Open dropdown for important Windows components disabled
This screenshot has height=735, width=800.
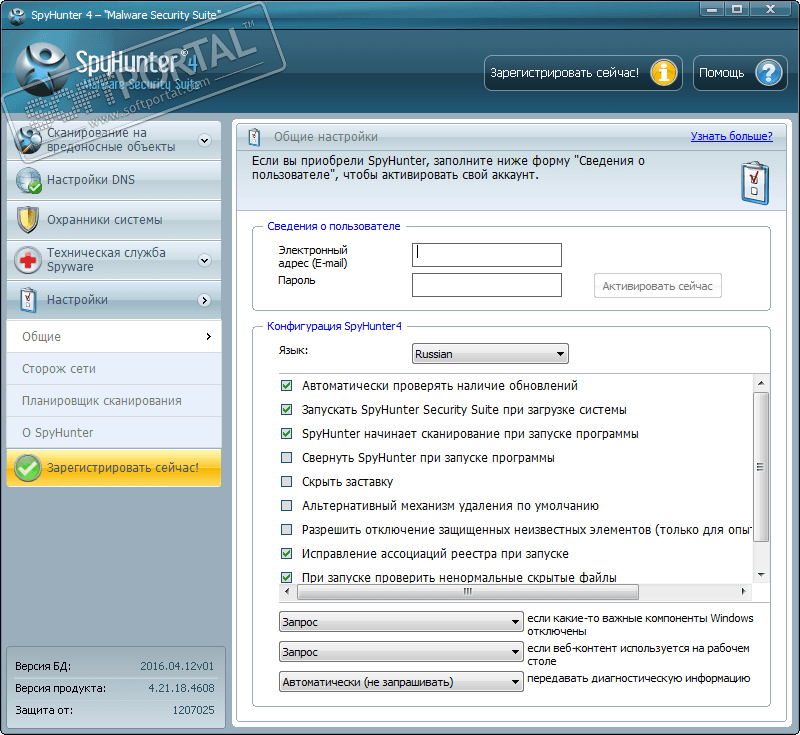(401, 622)
